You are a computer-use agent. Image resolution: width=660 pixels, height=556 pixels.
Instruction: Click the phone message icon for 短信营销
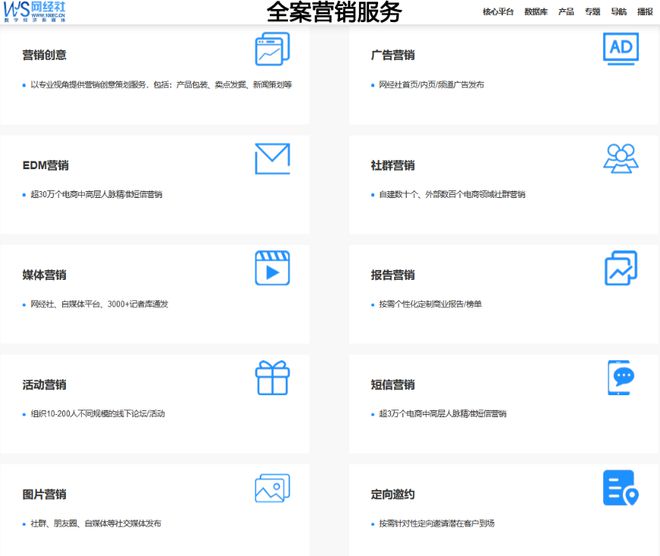[621, 378]
